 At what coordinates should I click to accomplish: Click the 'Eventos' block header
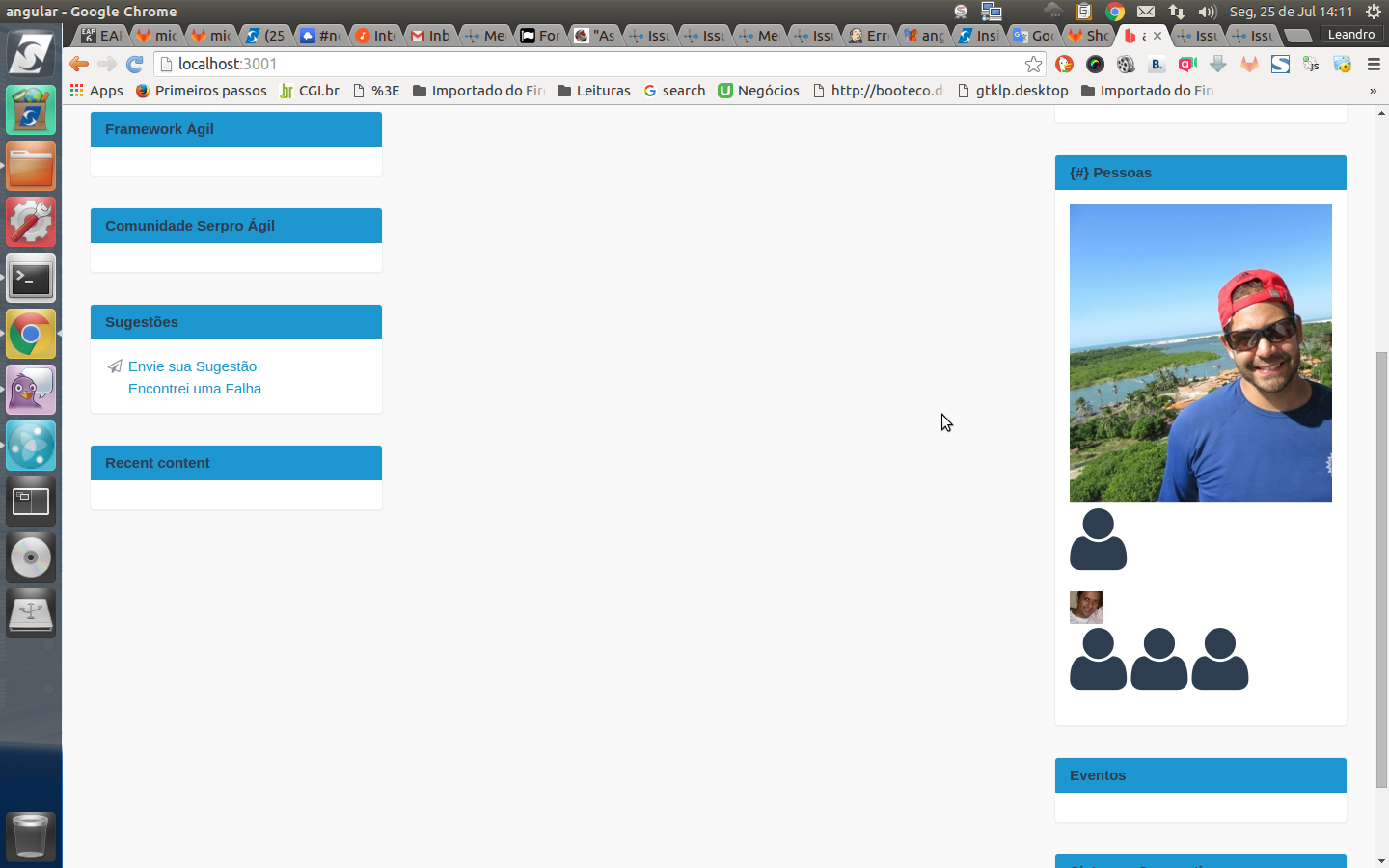[x=1201, y=775]
